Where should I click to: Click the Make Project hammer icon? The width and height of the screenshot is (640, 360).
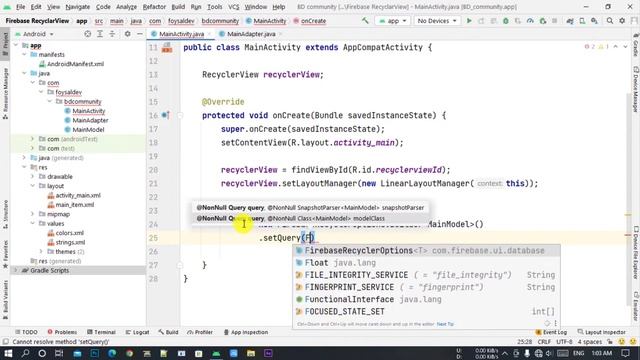click(365, 20)
